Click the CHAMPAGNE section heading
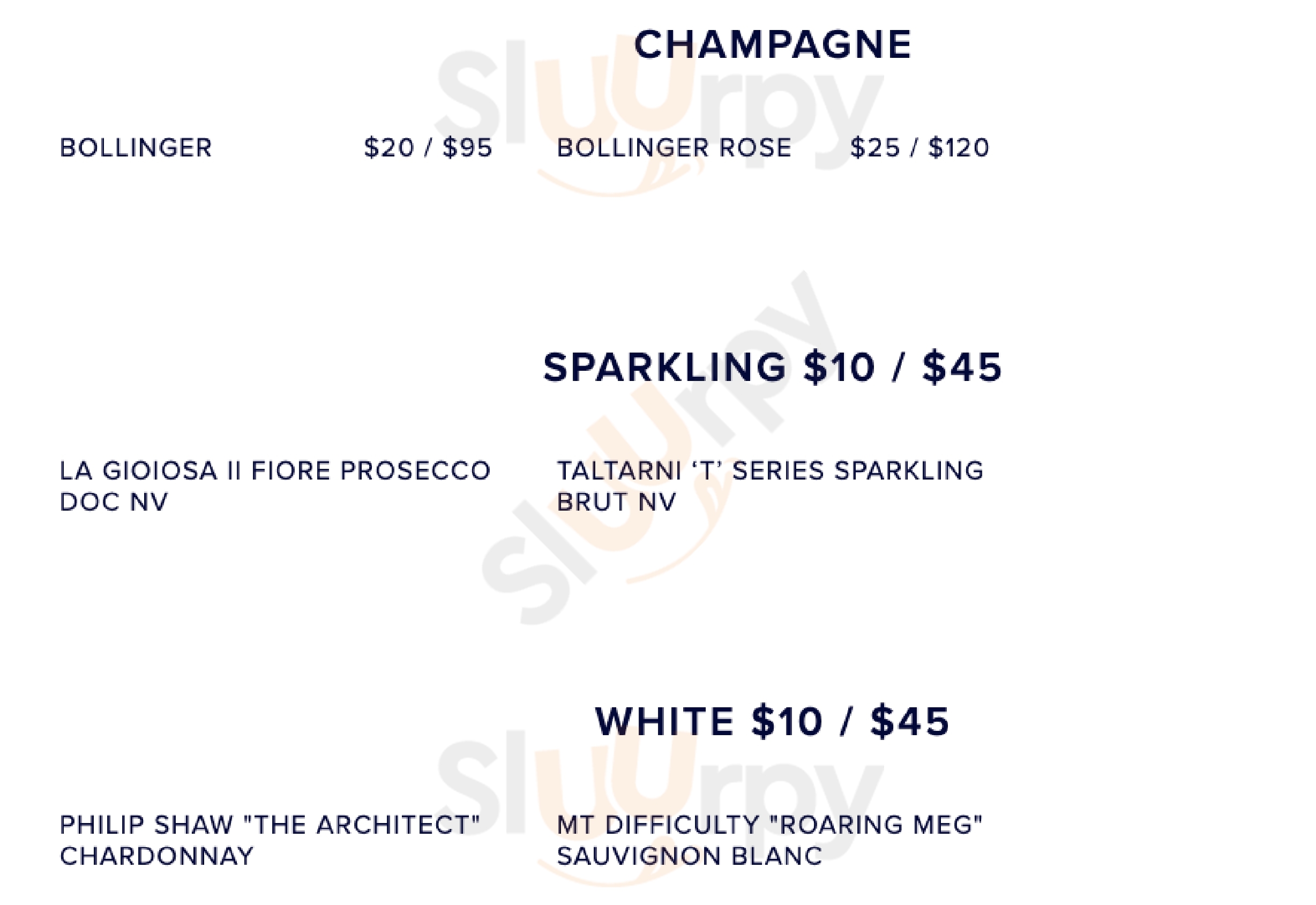1316x905 pixels. point(772,45)
